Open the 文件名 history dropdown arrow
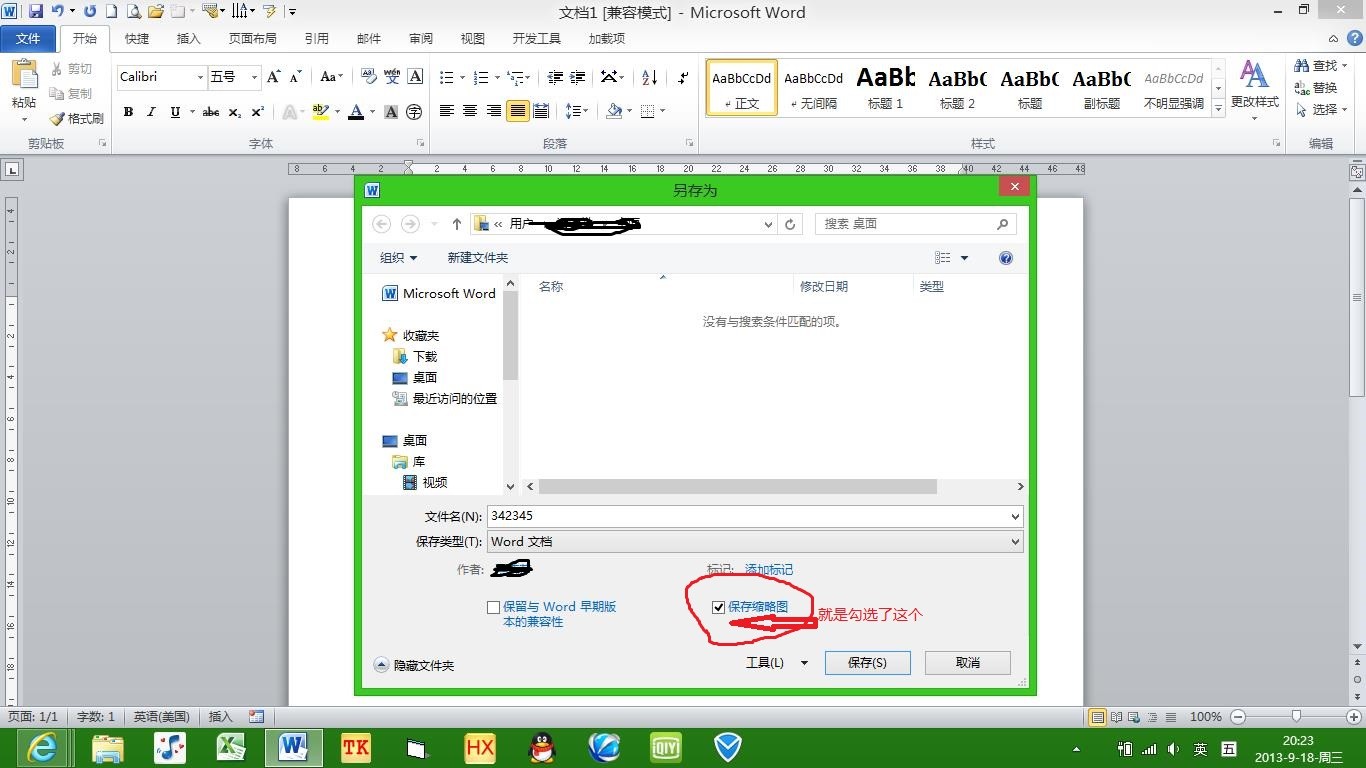The width and height of the screenshot is (1366, 768). [x=1015, y=517]
